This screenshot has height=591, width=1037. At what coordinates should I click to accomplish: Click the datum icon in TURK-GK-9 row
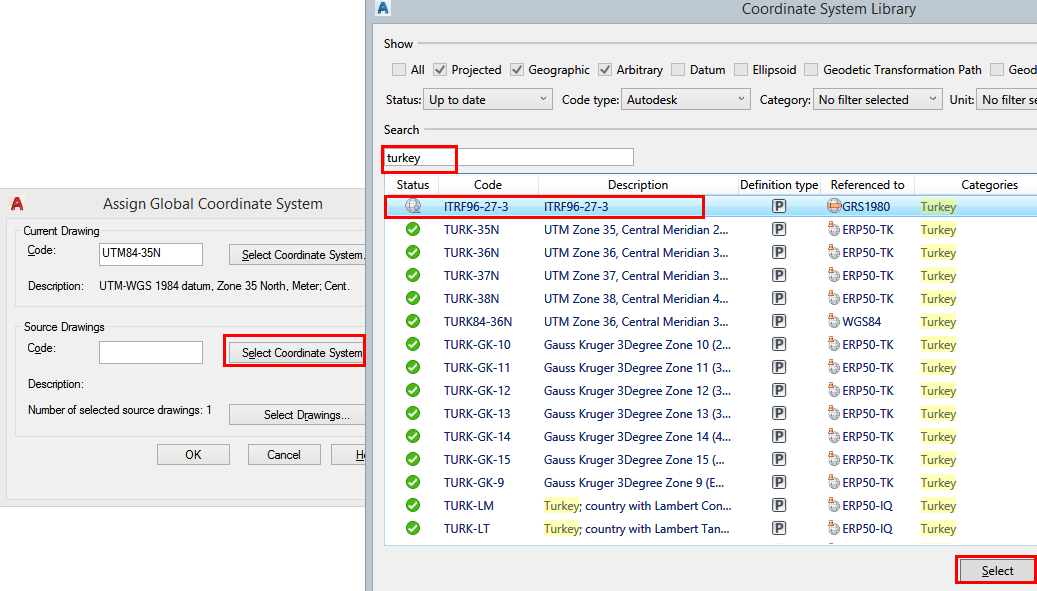pyautogui.click(x=834, y=483)
